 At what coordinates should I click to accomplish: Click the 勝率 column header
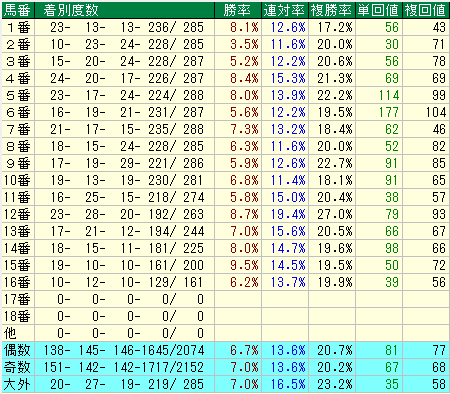[x=237, y=10]
